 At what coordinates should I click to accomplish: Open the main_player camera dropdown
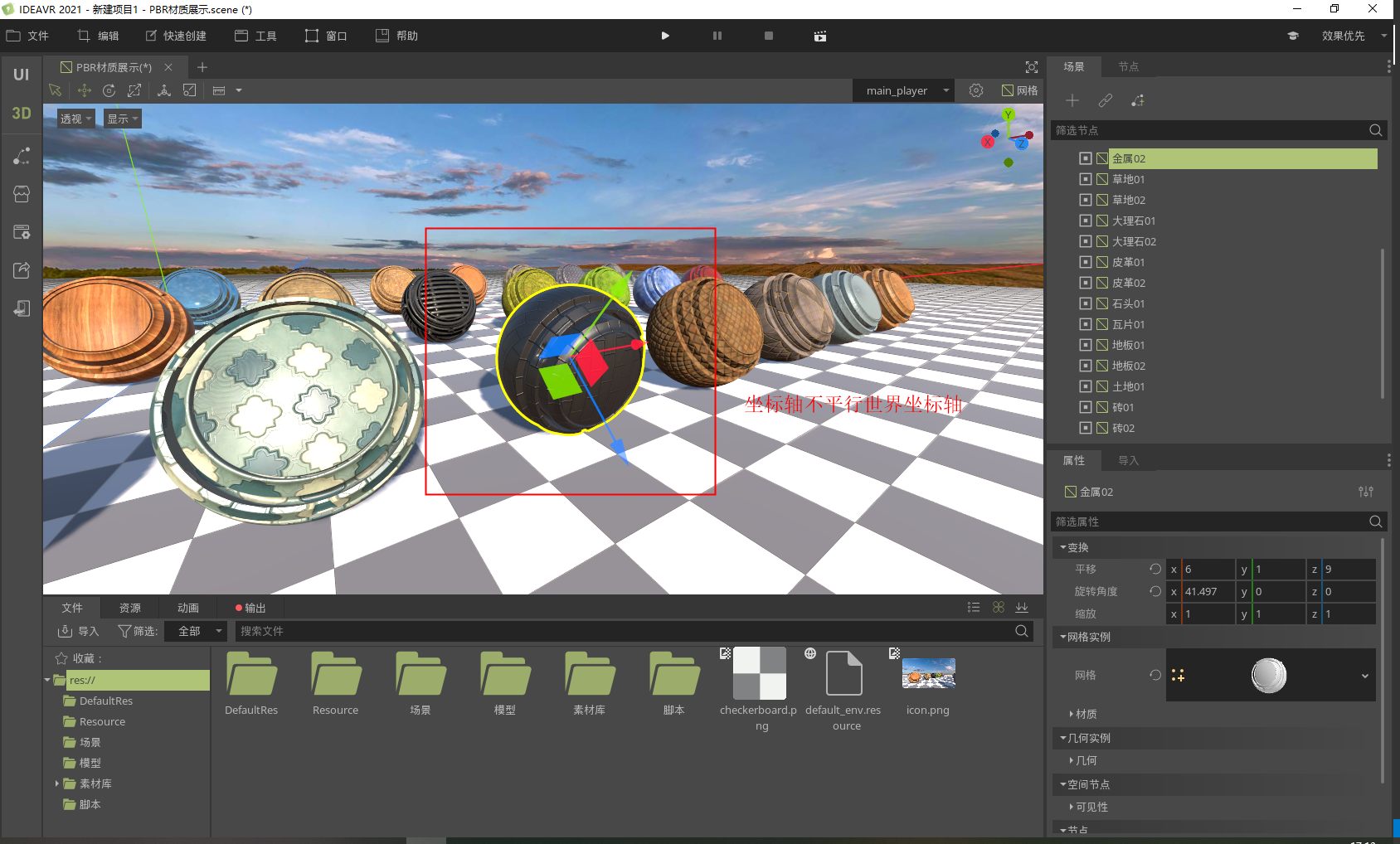904,90
